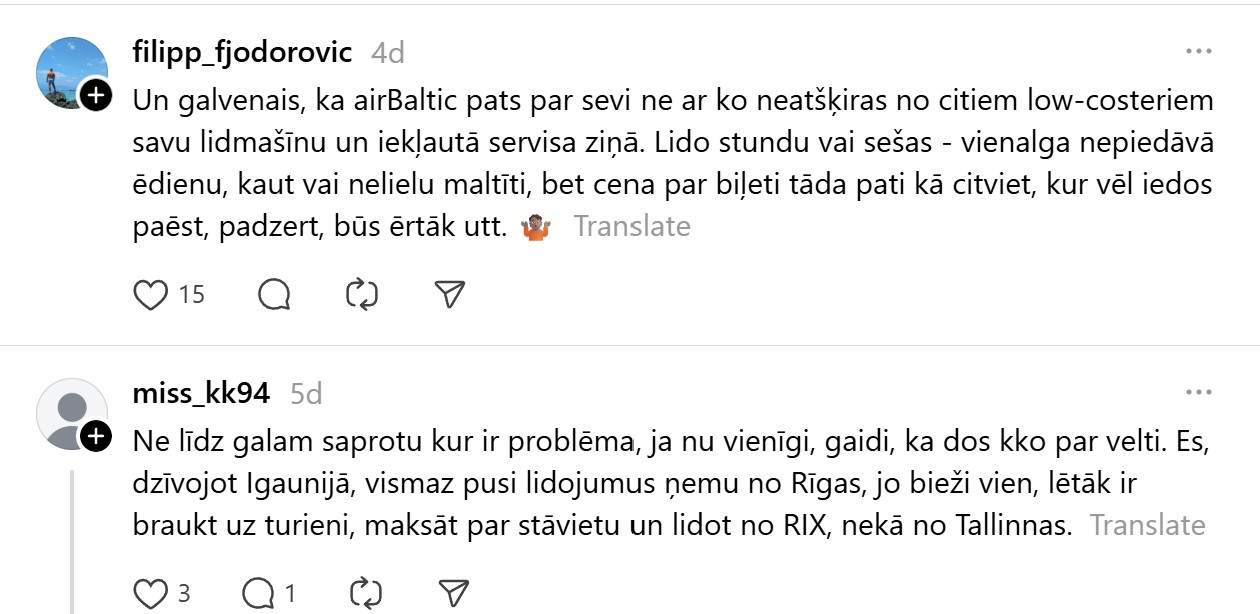Repost miss_kk94's comment

[x=366, y=593]
